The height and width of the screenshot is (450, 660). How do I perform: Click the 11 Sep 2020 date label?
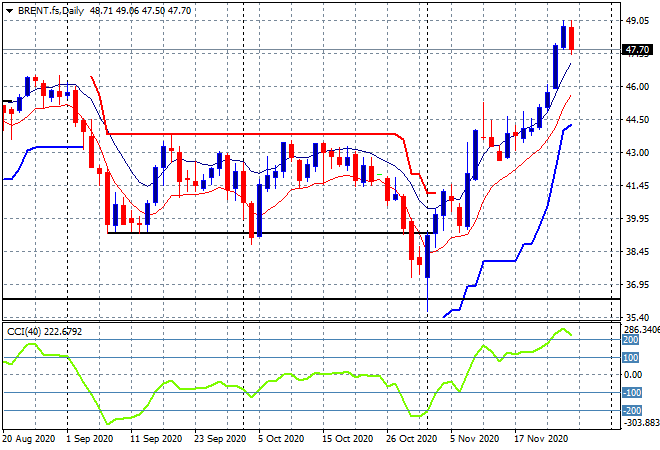[x=156, y=439]
